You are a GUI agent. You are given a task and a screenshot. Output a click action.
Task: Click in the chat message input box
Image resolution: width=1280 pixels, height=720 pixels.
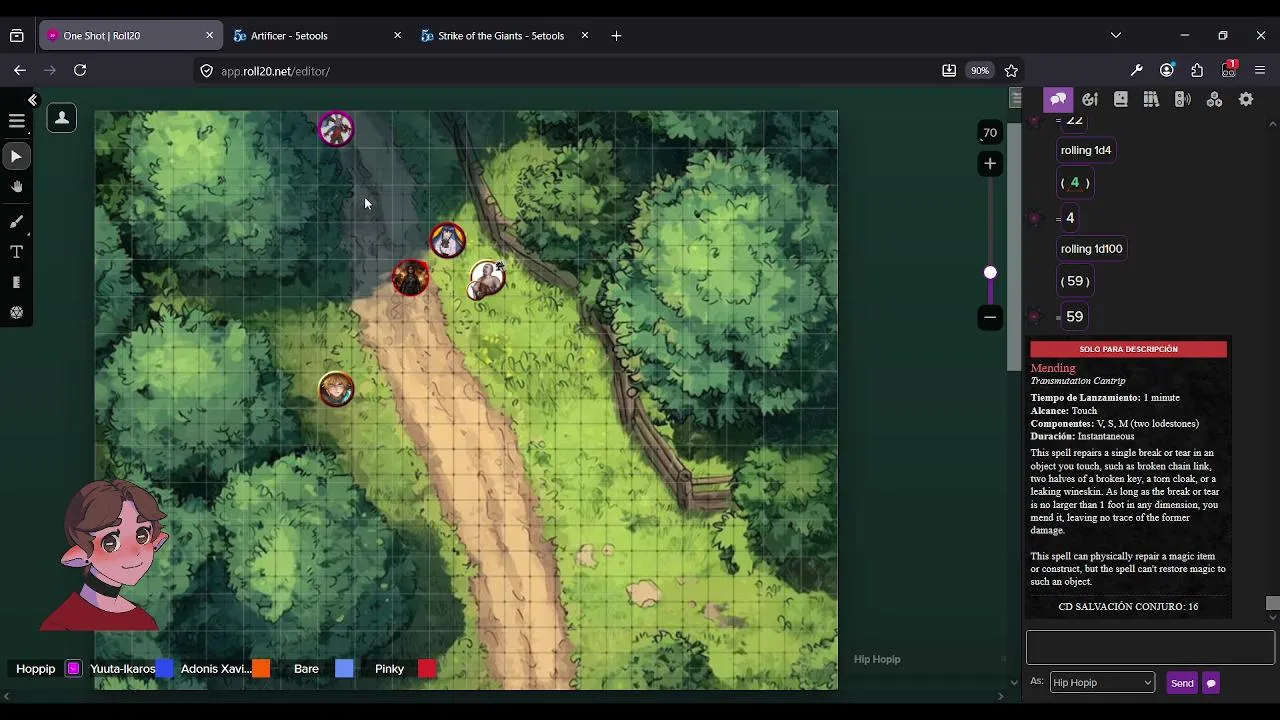tap(1150, 647)
